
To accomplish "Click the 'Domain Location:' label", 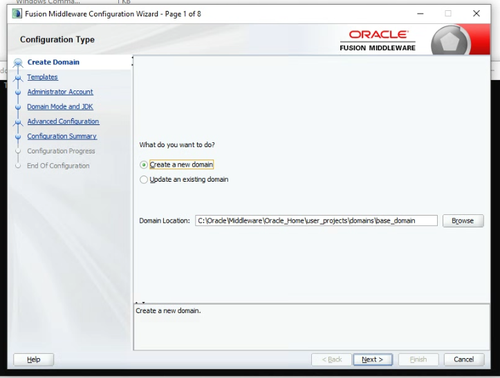I will 164,221.
